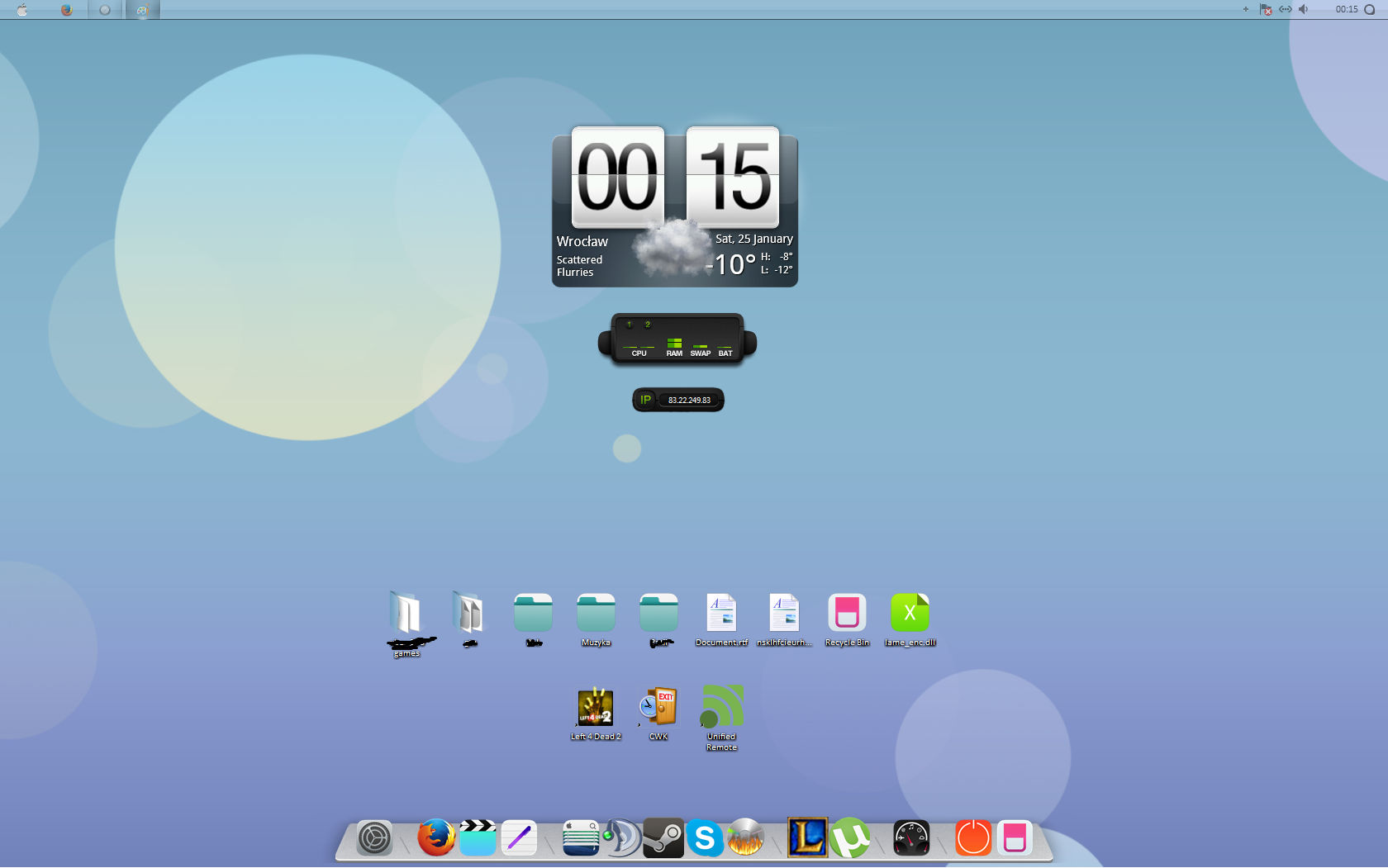The image size is (1388, 868).
Task: Click the date Sat, 25 January
Action: (x=754, y=239)
